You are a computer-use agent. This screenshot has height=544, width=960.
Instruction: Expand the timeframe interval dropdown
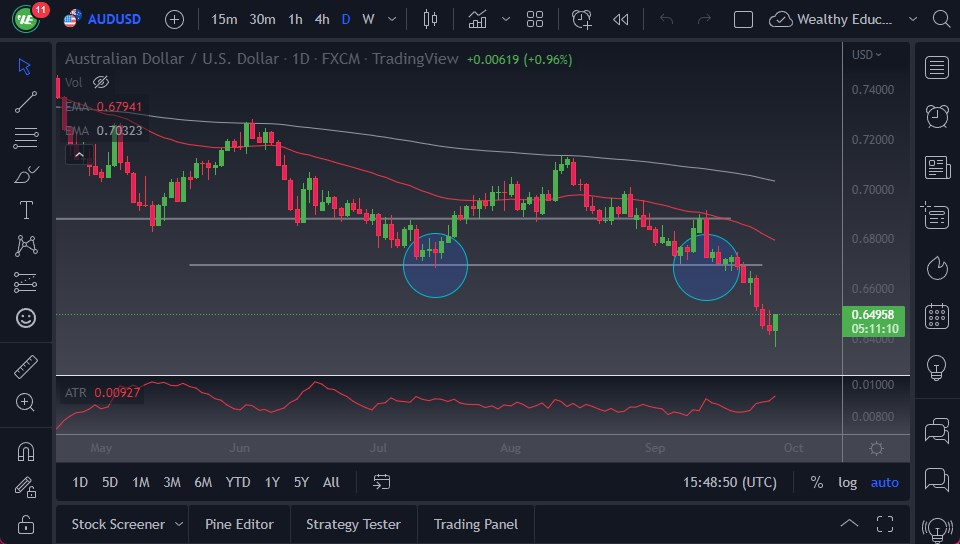coord(391,19)
